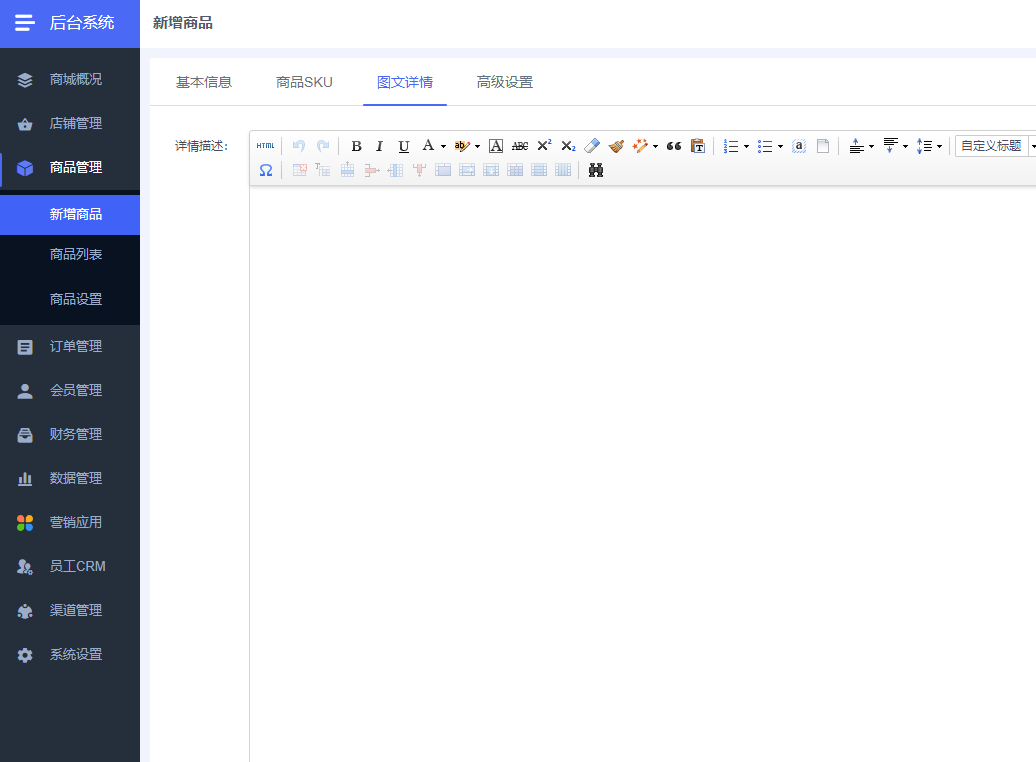Click the delete table row icon

[x=371, y=171]
